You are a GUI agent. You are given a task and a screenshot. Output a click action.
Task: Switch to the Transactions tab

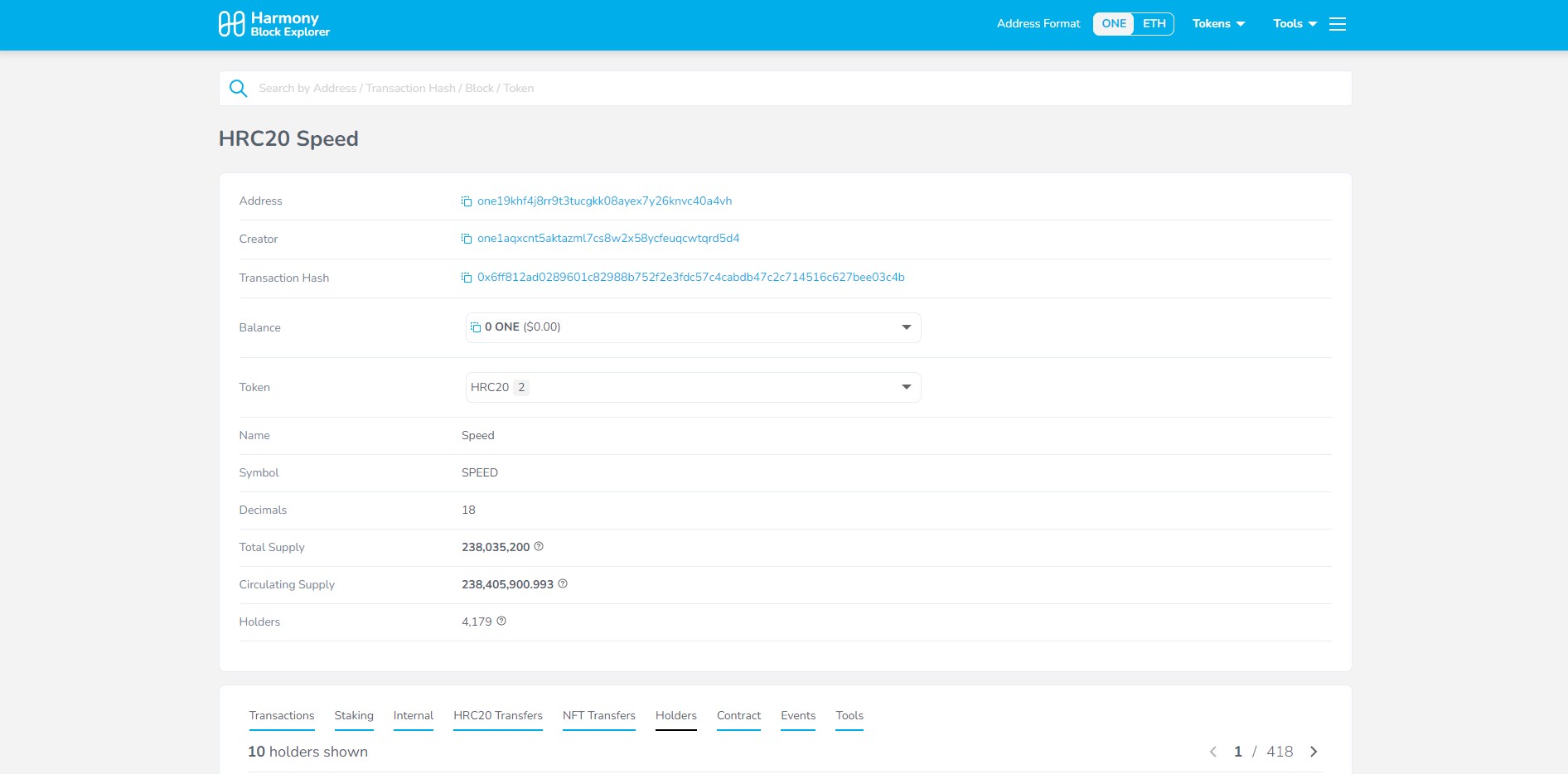point(282,716)
